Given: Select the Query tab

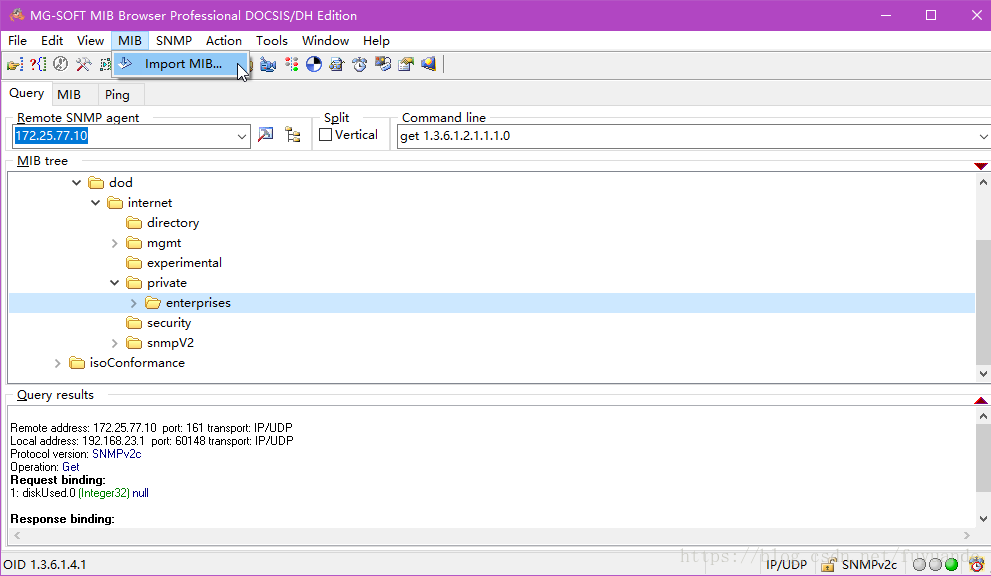Looking at the screenshot, I should [27, 93].
